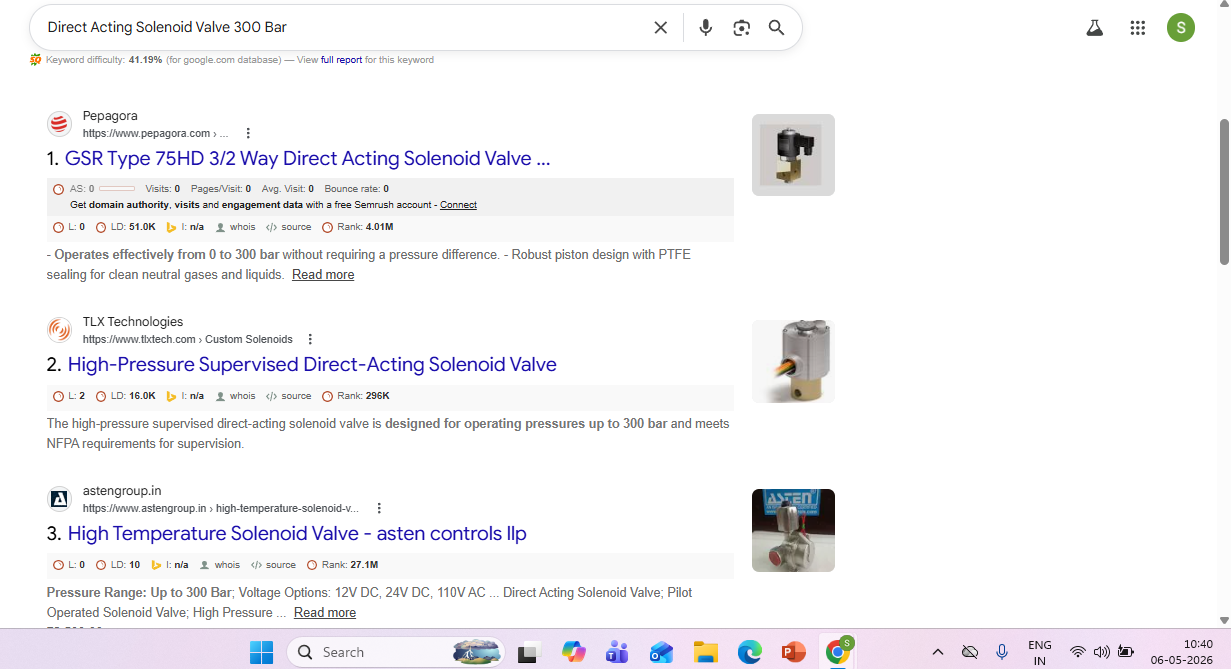Image resolution: width=1231 pixels, height=669 pixels.
Task: Open whois for TLX Technologies result
Action: (236, 396)
